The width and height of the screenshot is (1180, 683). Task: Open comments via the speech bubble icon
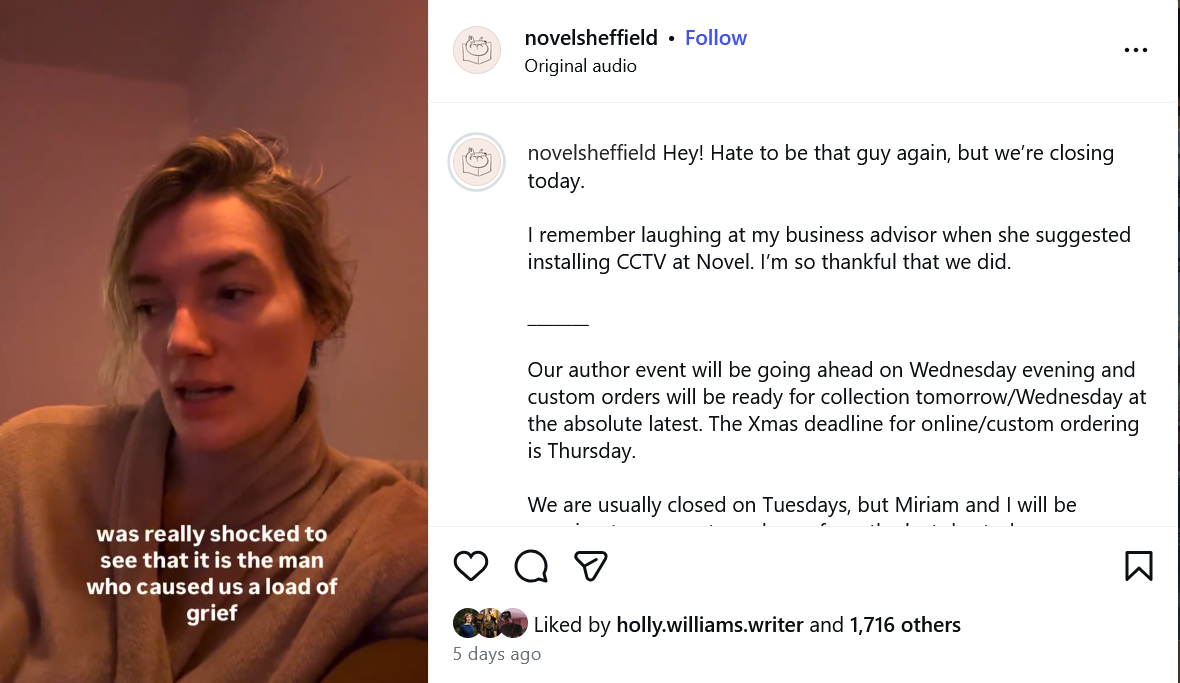click(531, 566)
